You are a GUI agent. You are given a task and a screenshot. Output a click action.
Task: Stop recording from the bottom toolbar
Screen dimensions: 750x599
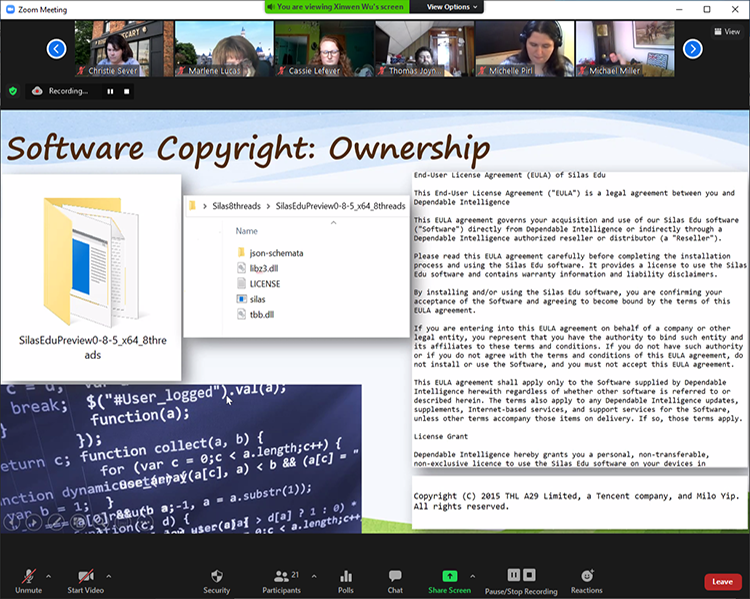[x=529, y=575]
